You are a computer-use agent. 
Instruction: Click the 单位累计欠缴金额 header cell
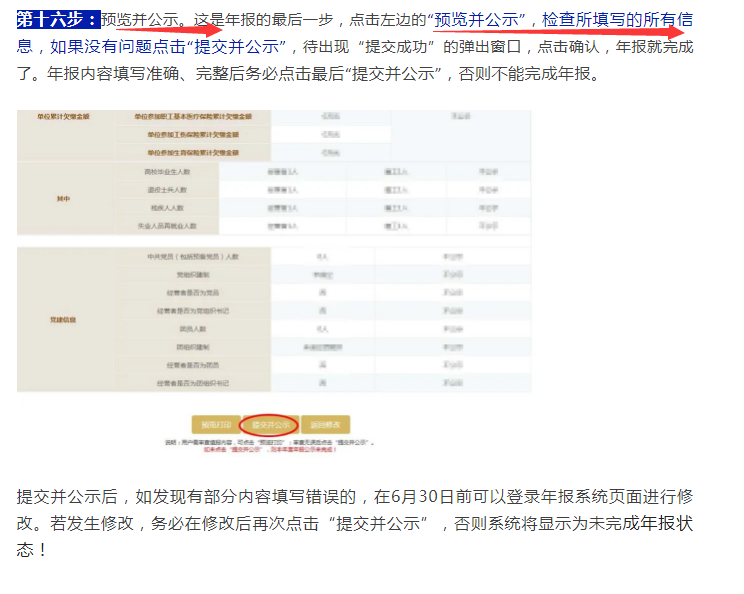(62, 117)
